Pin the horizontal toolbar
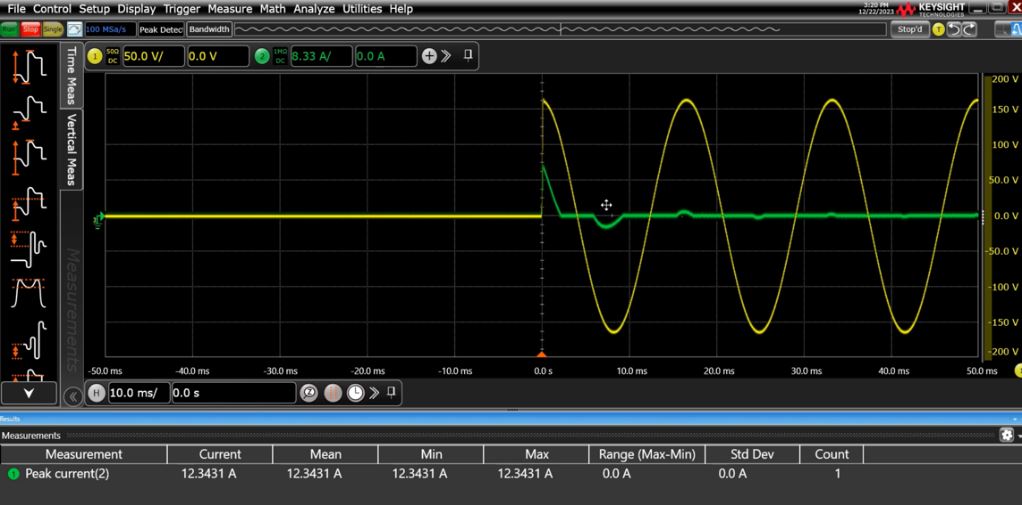Screen dimensions: 1022x505 pos(392,393)
